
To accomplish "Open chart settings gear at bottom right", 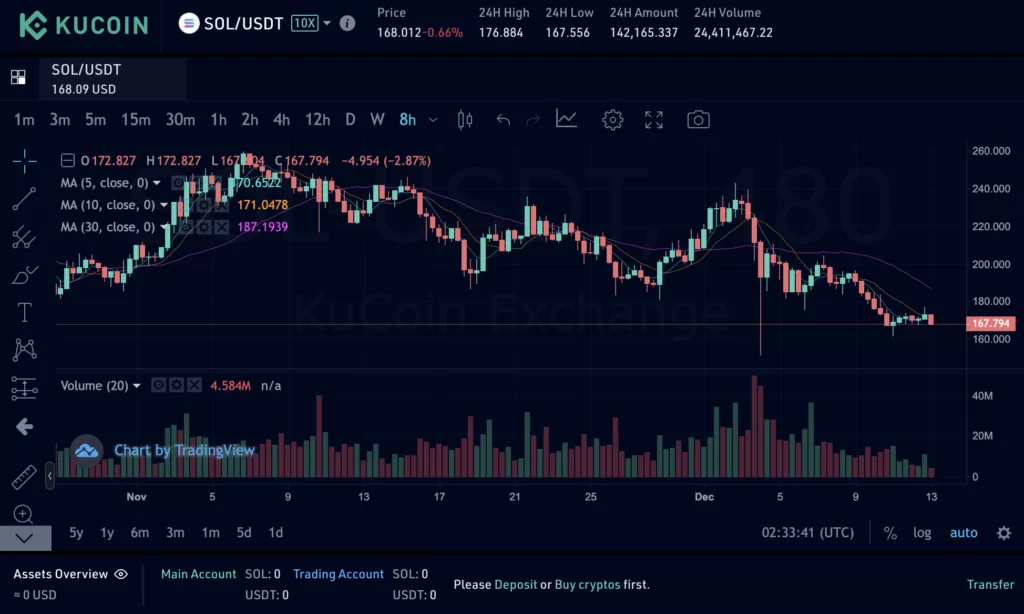I will coord(1004,533).
